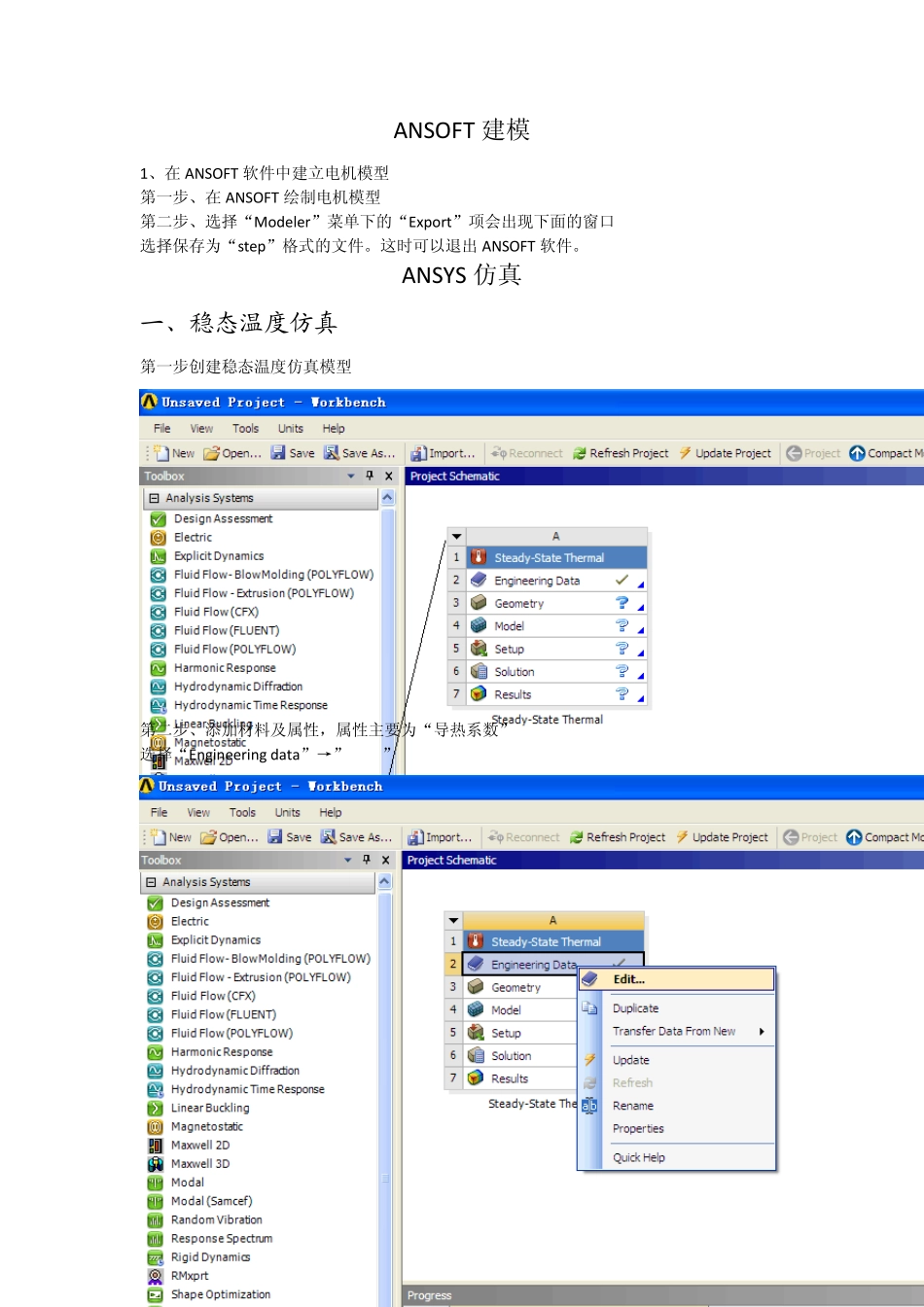
Task: Click Refresh Project button in lower toolbar
Action: tap(618, 837)
